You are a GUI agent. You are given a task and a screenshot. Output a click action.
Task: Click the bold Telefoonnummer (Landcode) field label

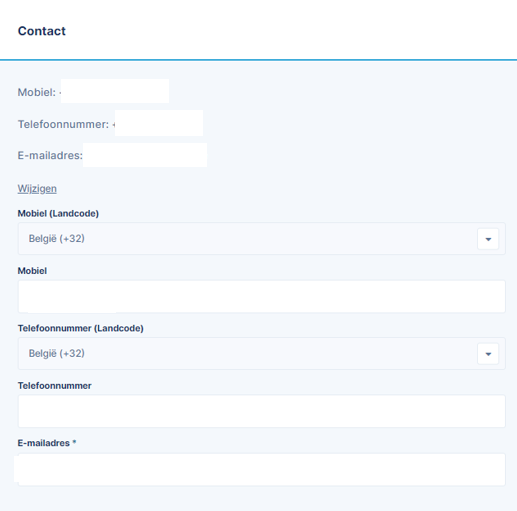click(81, 328)
